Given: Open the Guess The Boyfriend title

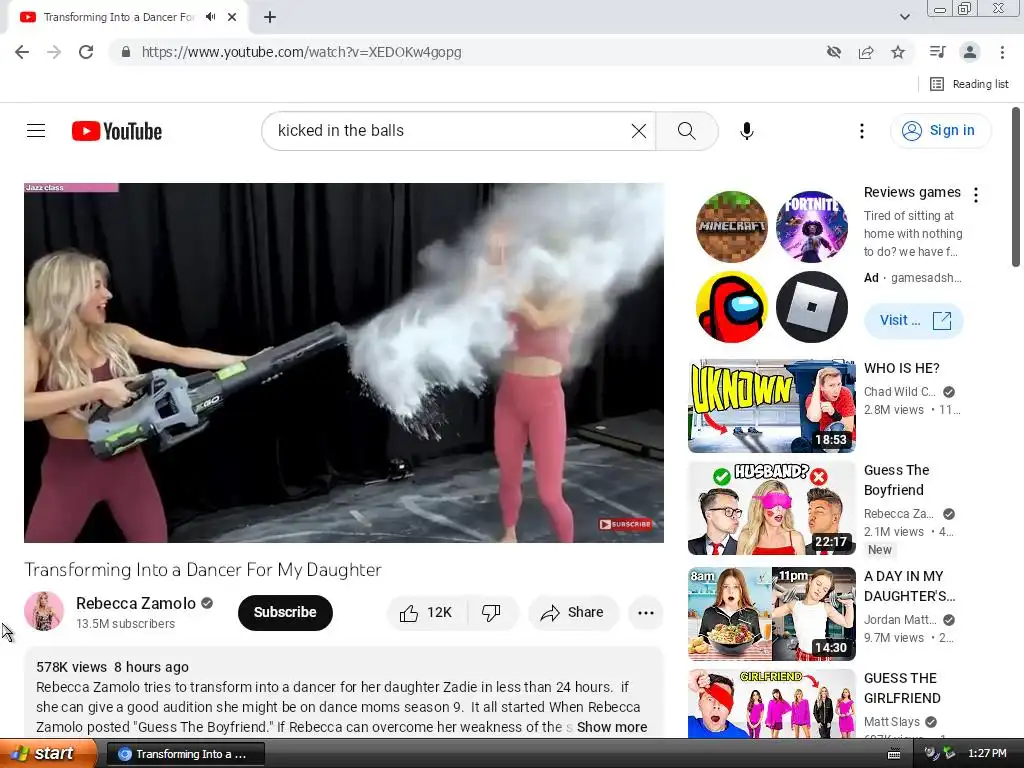Looking at the screenshot, I should tap(896, 480).
